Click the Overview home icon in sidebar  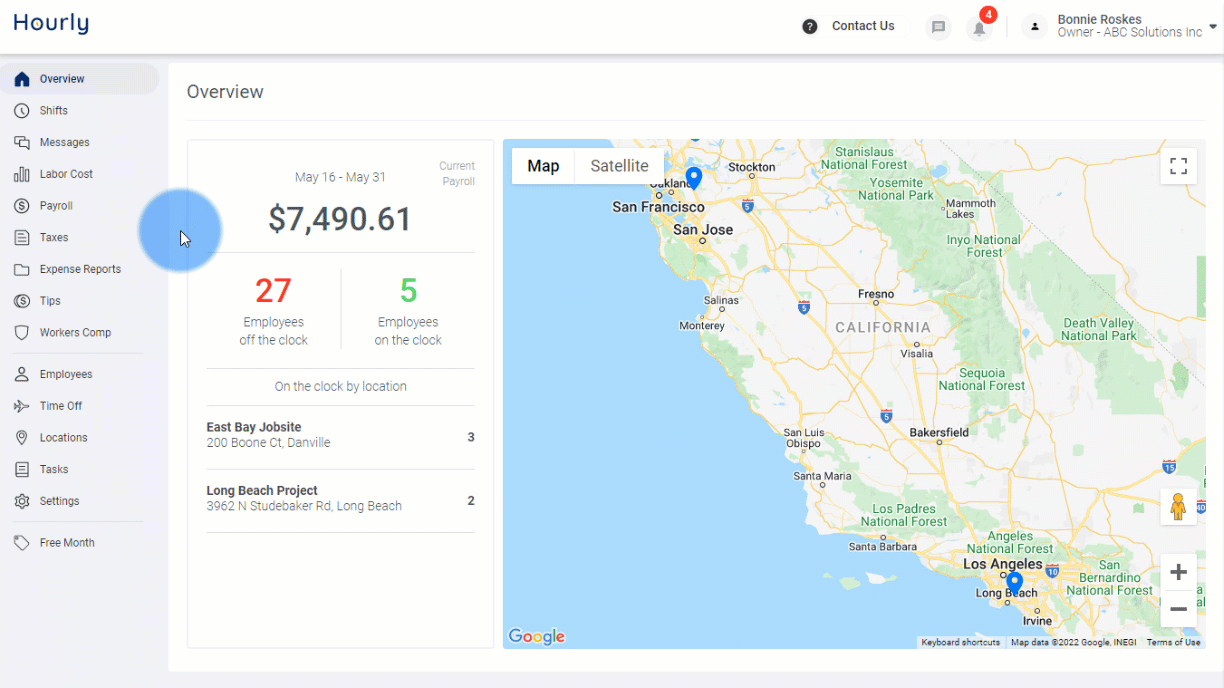(22, 79)
